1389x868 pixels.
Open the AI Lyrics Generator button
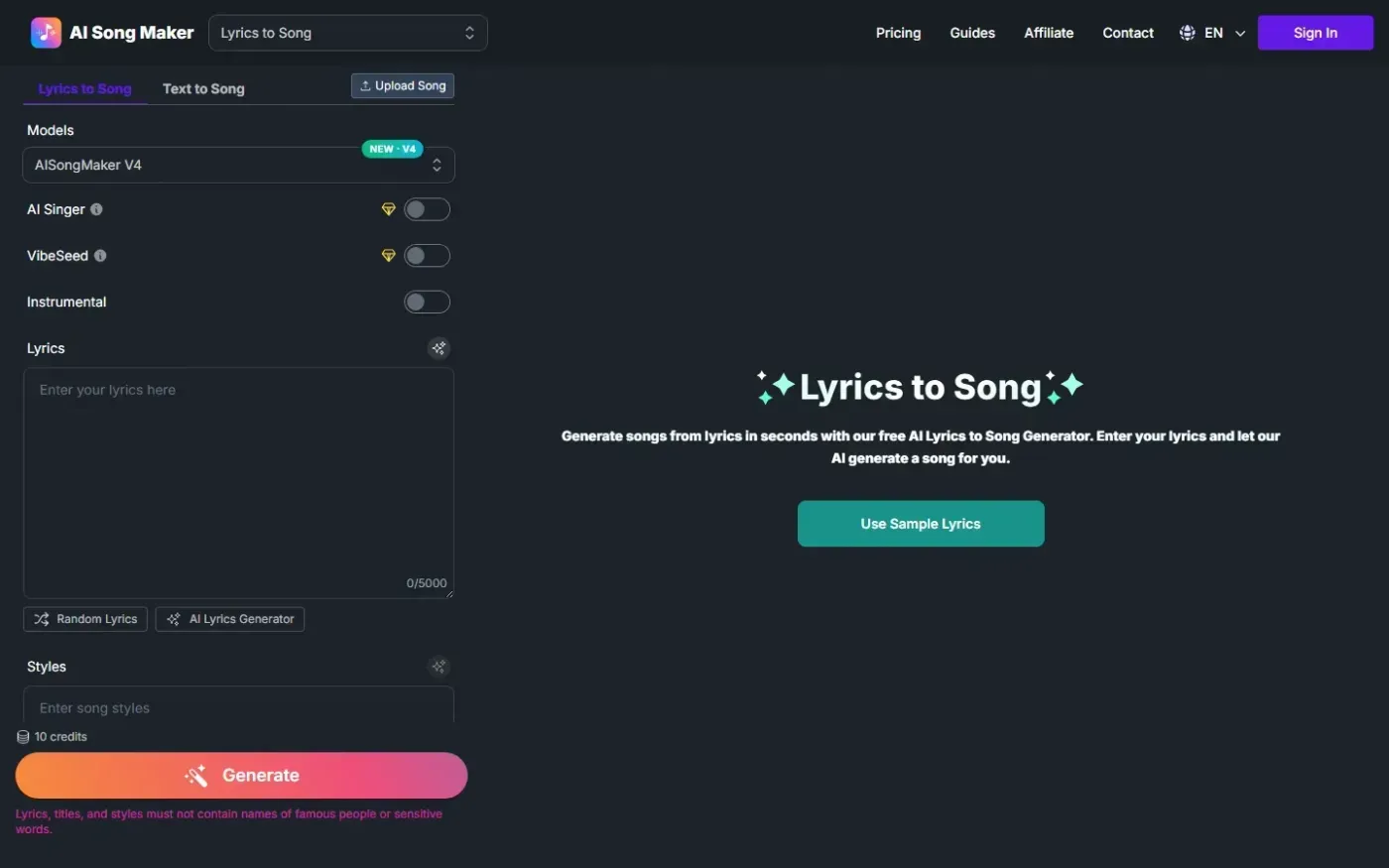[230, 619]
